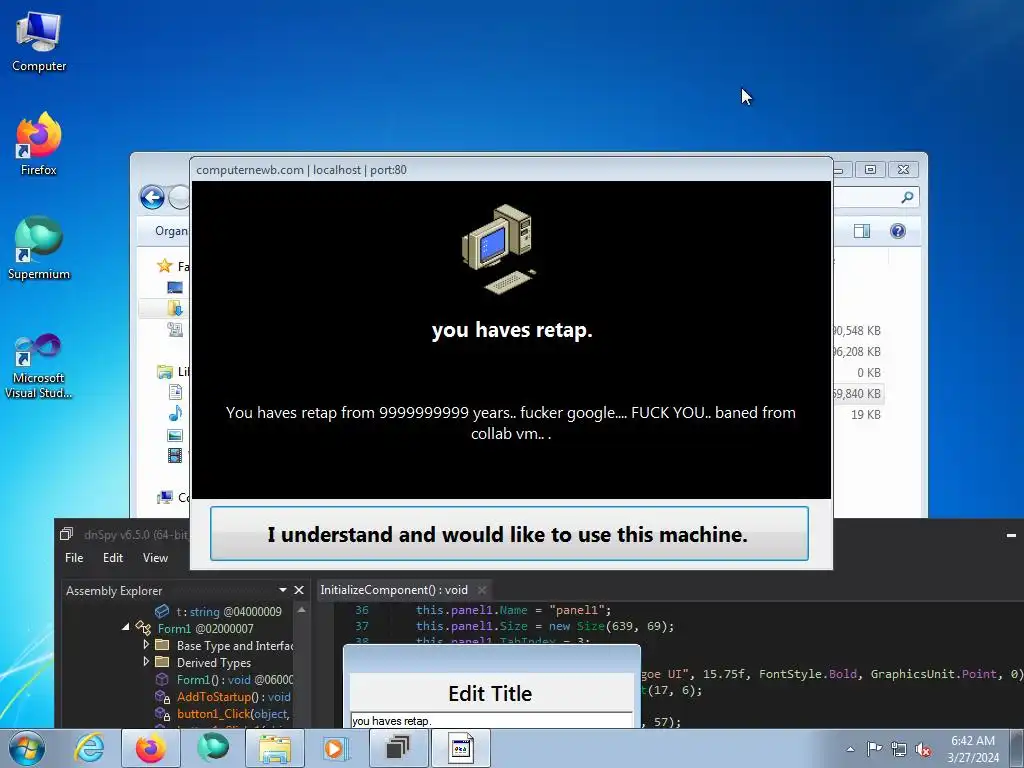The width and height of the screenshot is (1024, 768).
Task: Close the Assembly Explorer panel
Action: (299, 590)
